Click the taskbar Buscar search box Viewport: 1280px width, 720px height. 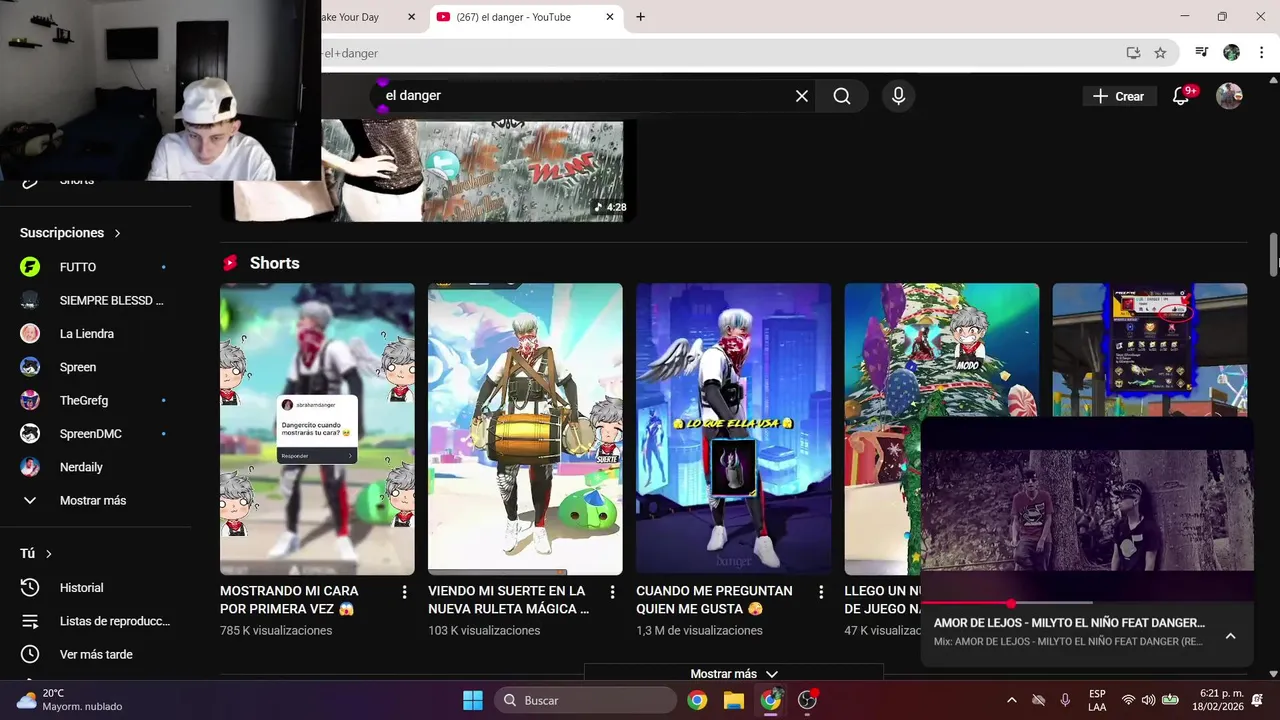point(587,700)
